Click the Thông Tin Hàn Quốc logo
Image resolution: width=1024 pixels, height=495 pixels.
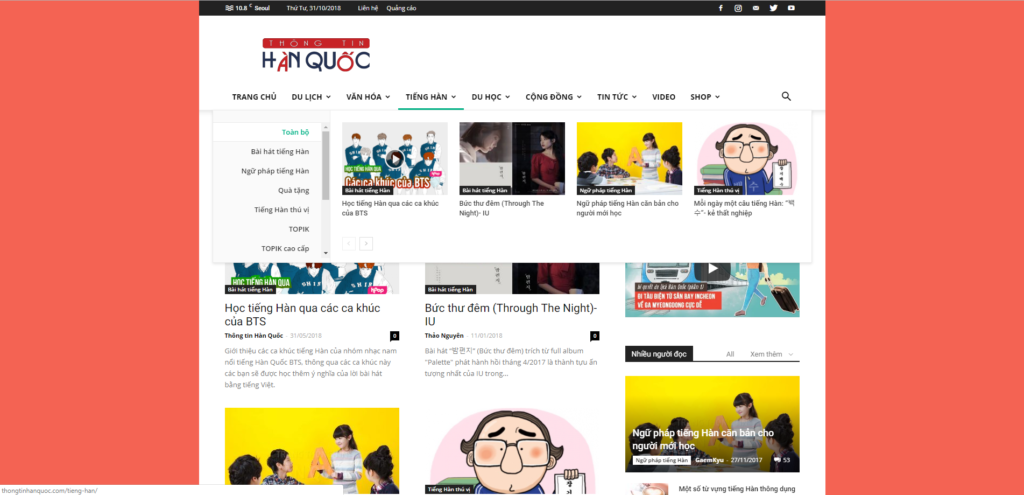315,55
